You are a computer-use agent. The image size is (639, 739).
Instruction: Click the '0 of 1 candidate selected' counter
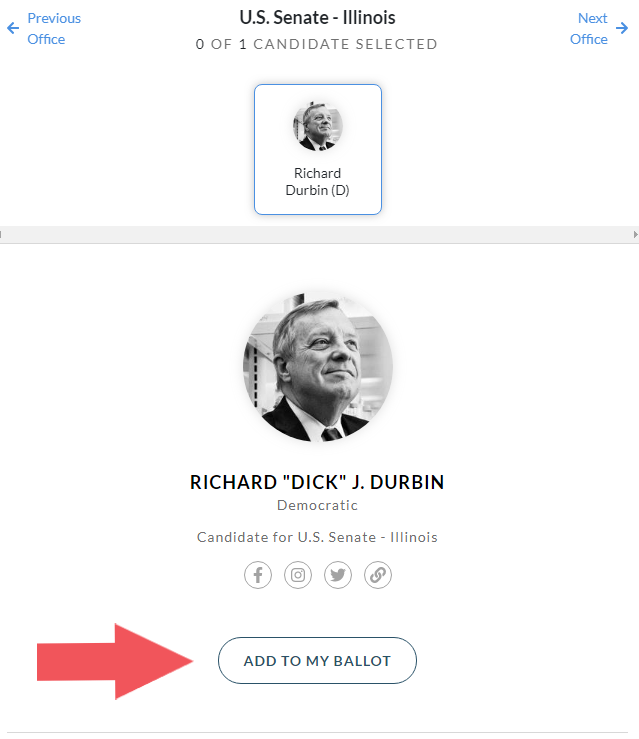pyautogui.click(x=317, y=44)
